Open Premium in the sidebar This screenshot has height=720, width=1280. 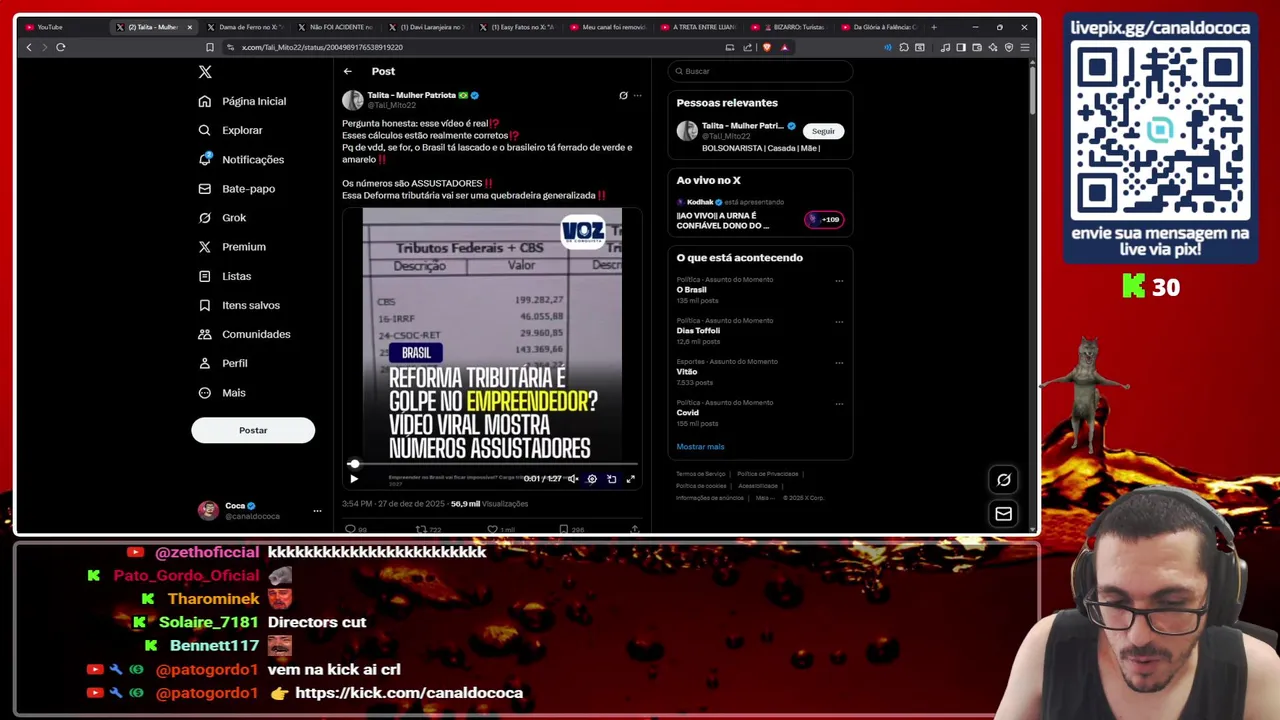232,246
